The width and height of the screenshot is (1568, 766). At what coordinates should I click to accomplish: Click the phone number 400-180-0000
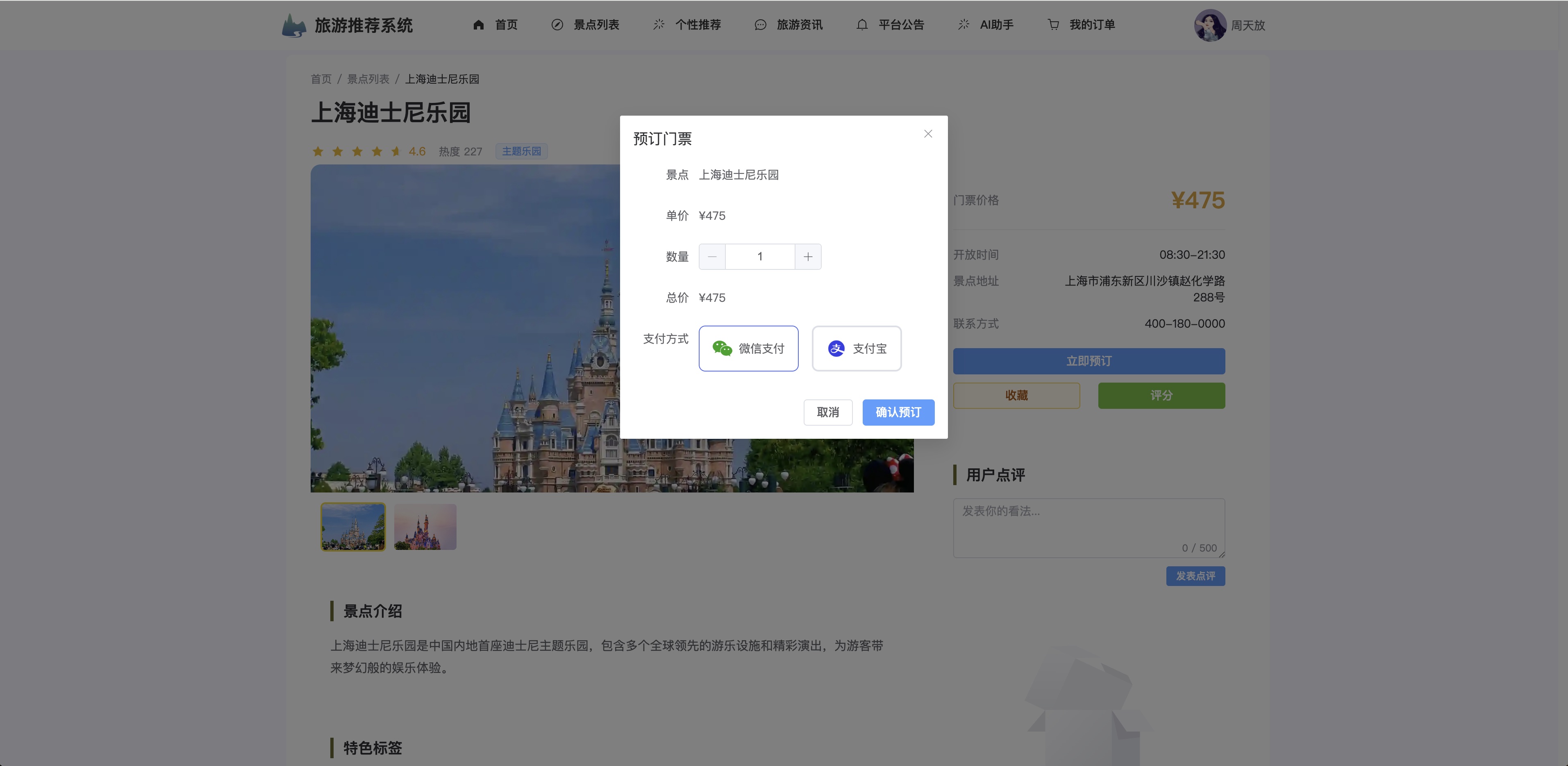(x=1184, y=324)
